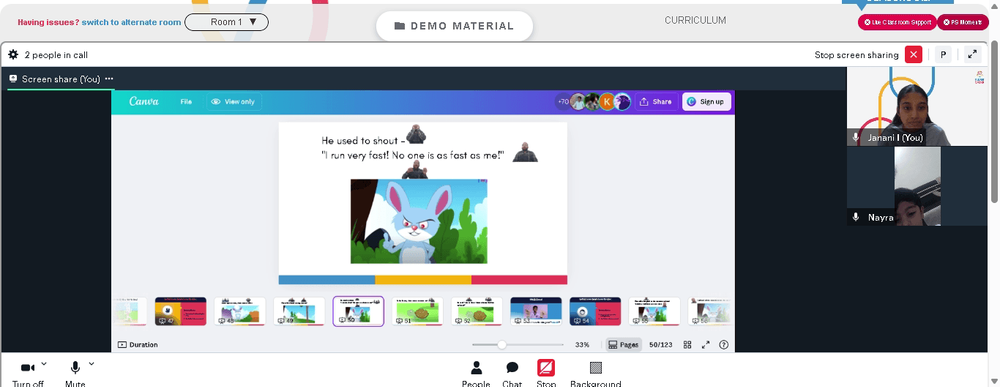
Task: Select page 47 thumbnail
Action: point(180,311)
